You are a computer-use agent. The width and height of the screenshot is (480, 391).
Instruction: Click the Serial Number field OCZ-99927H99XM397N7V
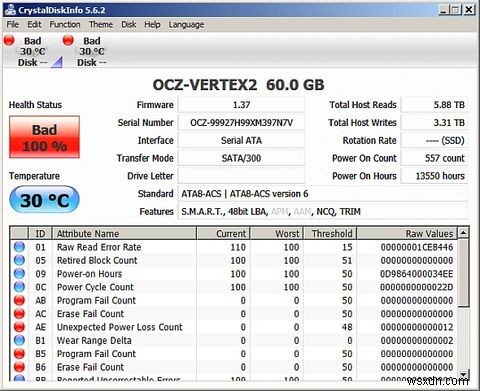(241, 123)
